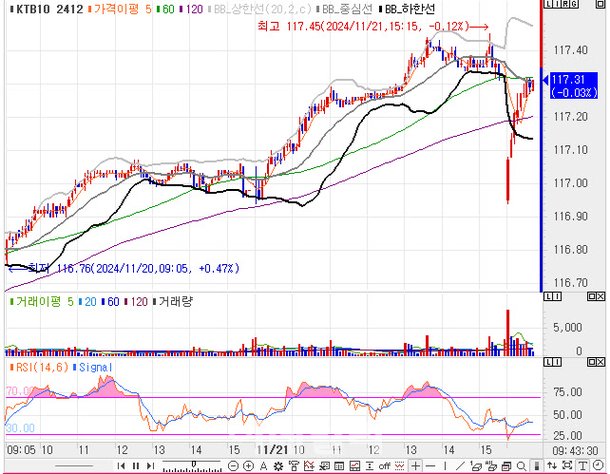The image size is (610, 474).
Task: Zoom out chart with circled minus icon
Action: (233, 466)
